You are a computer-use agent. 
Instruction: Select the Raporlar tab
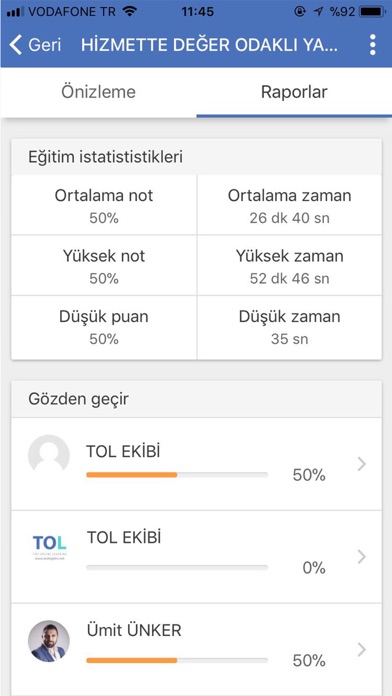pyautogui.click(x=294, y=92)
